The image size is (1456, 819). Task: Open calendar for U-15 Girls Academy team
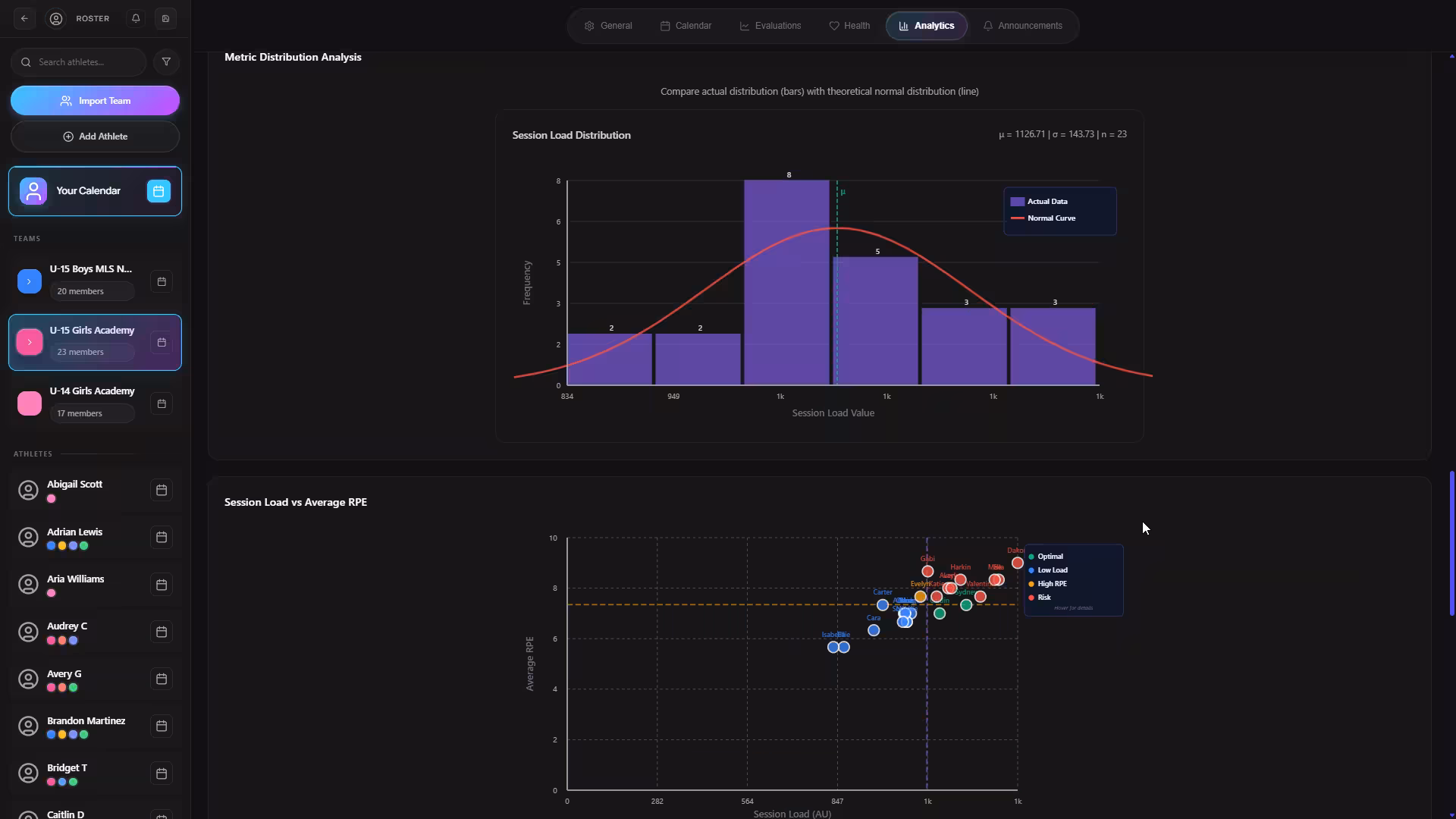162,342
